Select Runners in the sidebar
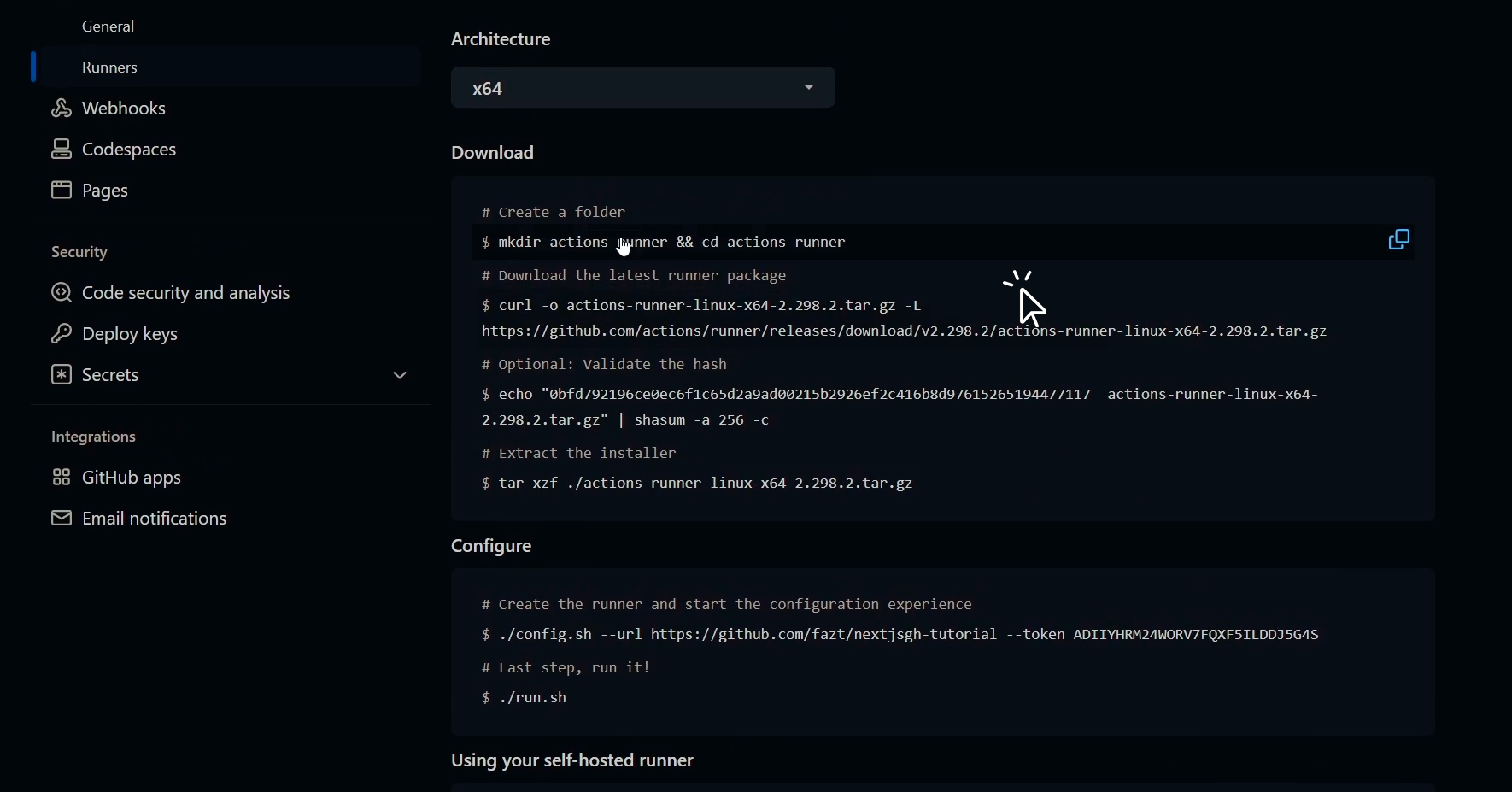 coord(111,67)
